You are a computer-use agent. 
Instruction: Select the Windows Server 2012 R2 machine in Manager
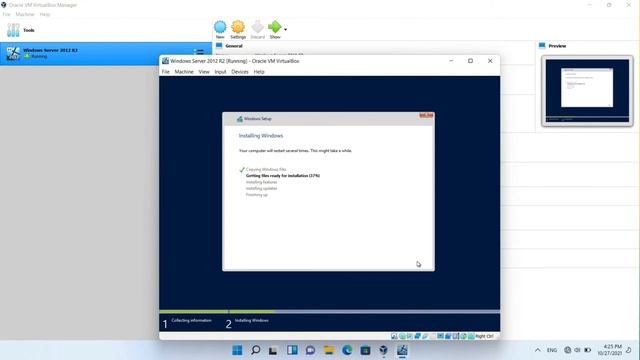pos(106,53)
